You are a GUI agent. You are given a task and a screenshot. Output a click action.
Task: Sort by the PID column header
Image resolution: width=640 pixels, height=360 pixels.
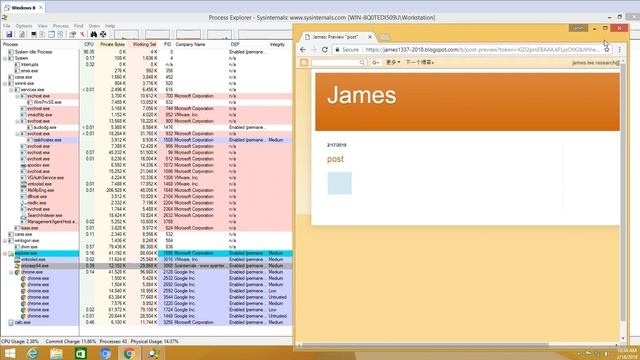coord(167,44)
